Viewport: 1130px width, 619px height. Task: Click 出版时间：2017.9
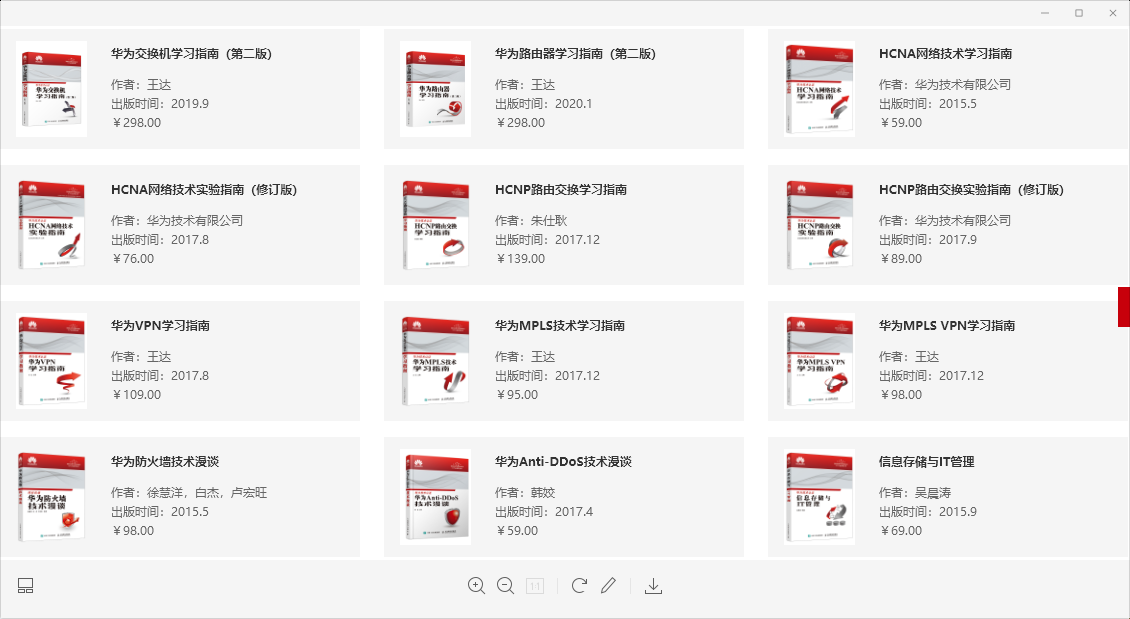coord(928,240)
